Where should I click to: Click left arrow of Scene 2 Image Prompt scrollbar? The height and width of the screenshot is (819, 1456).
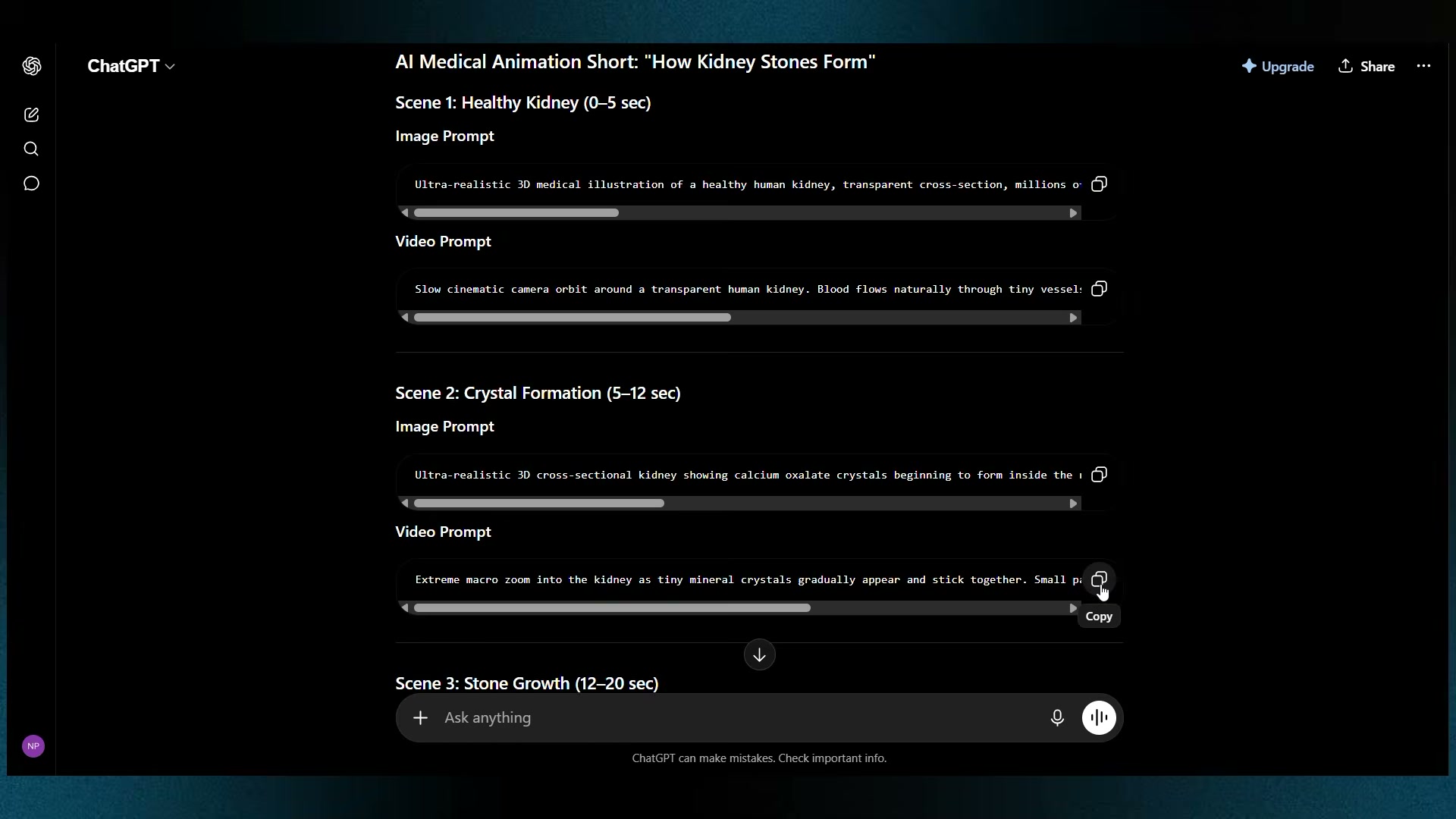(x=404, y=504)
